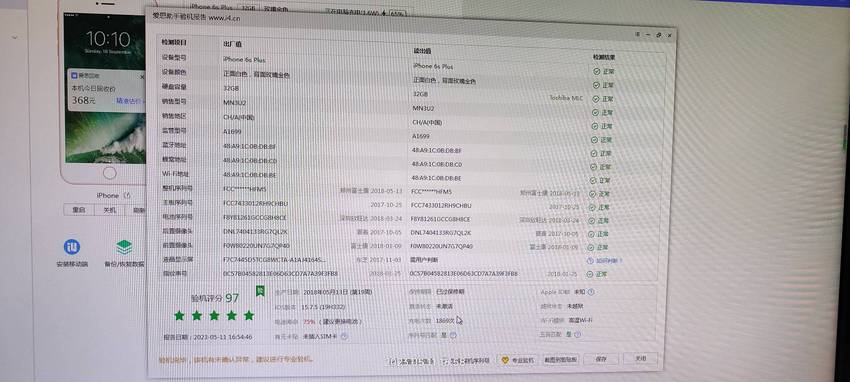Click the help icon next to 五码匹配

pos(577,334)
